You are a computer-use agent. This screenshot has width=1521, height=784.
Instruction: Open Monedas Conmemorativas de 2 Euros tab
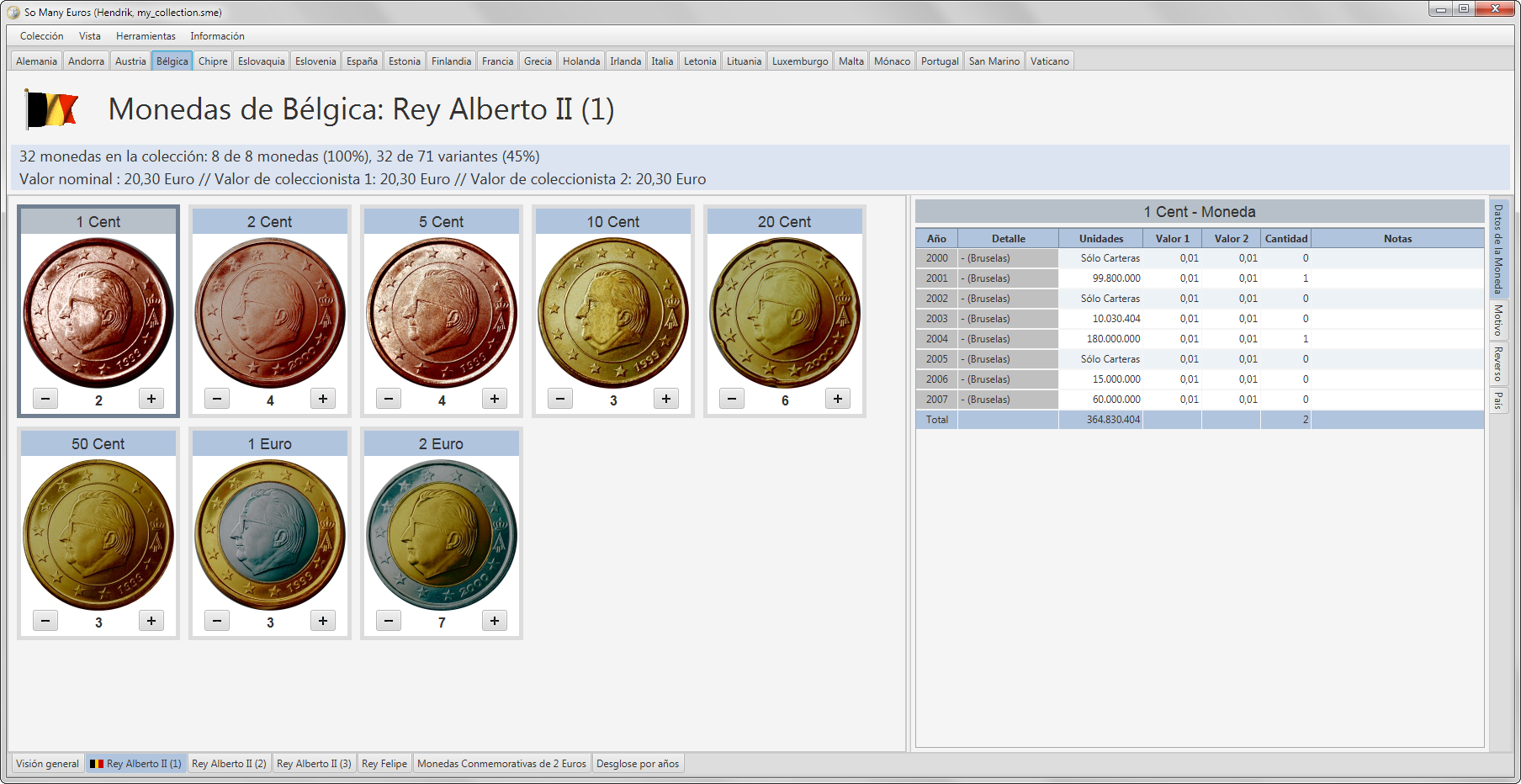[x=501, y=764]
